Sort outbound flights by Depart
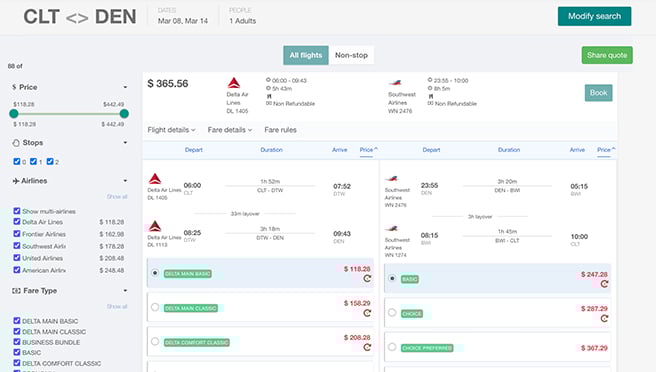 (194, 150)
